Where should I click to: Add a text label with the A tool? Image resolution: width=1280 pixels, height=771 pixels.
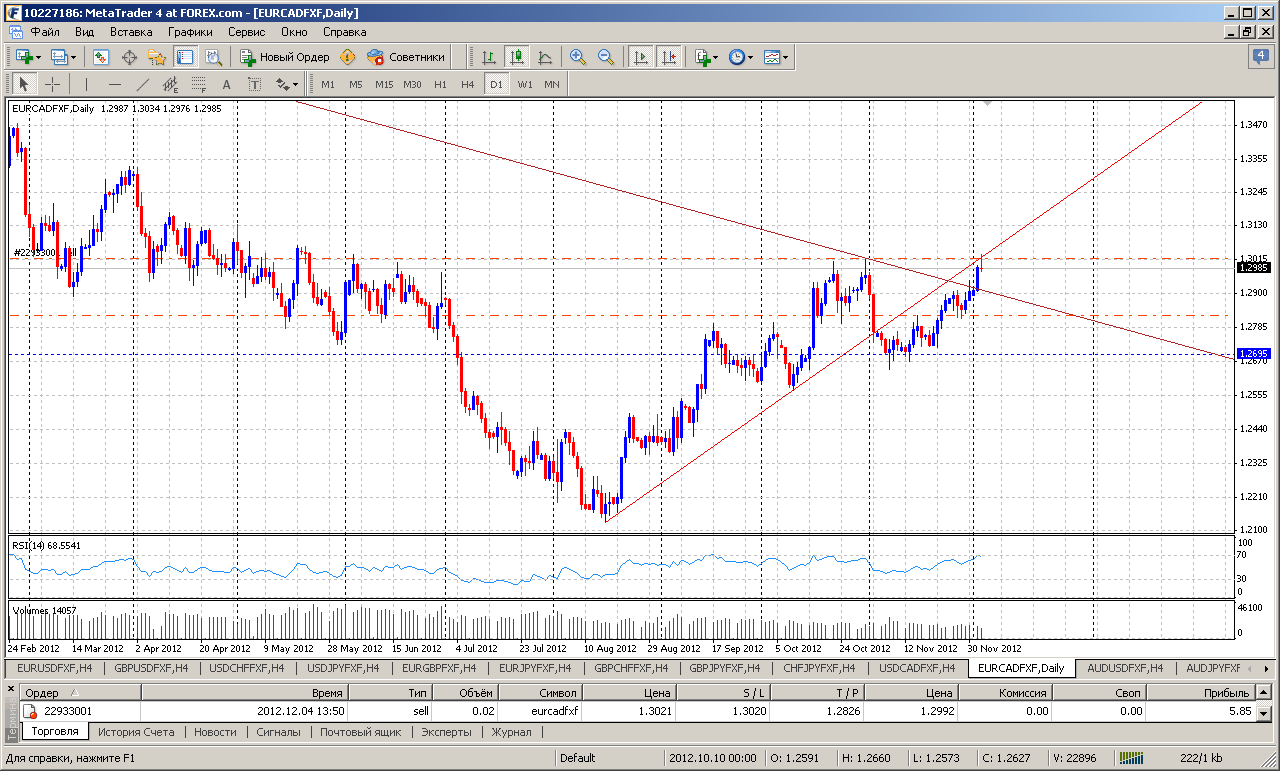(x=226, y=84)
